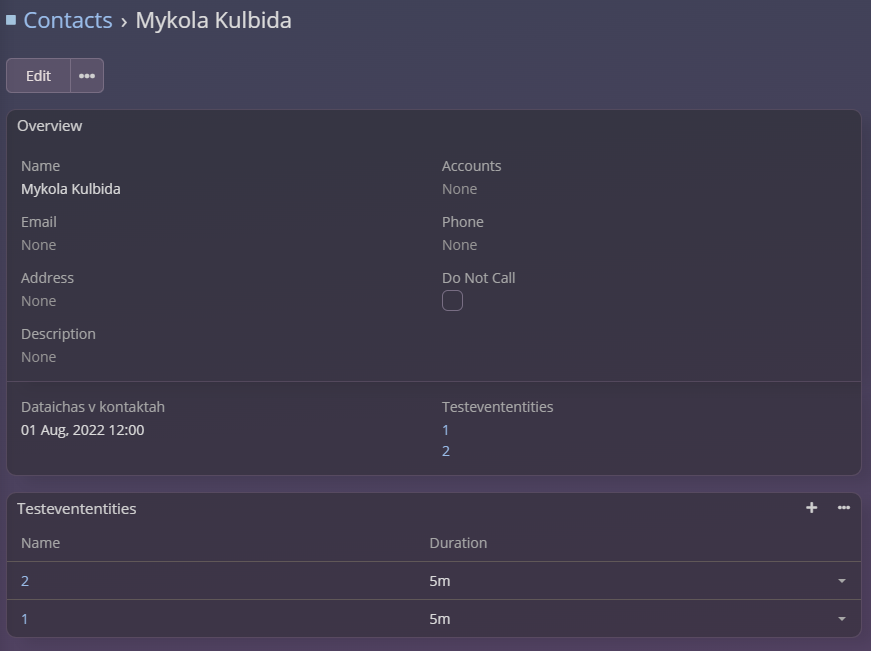Click the Email field None value
Viewport: 871px width, 651px height.
38,245
